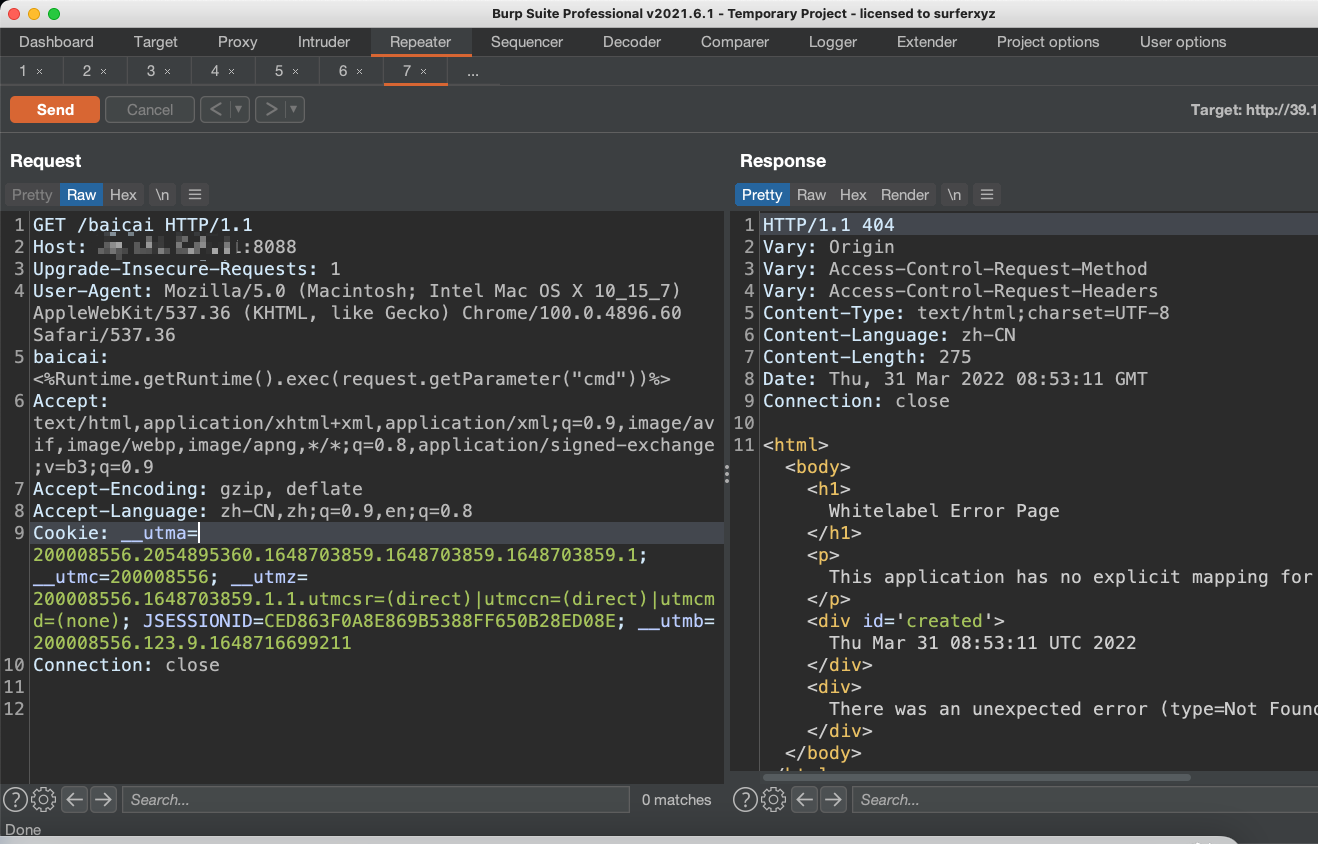
Task: Select Repeater sub-tab 4
Action: [x=215, y=71]
